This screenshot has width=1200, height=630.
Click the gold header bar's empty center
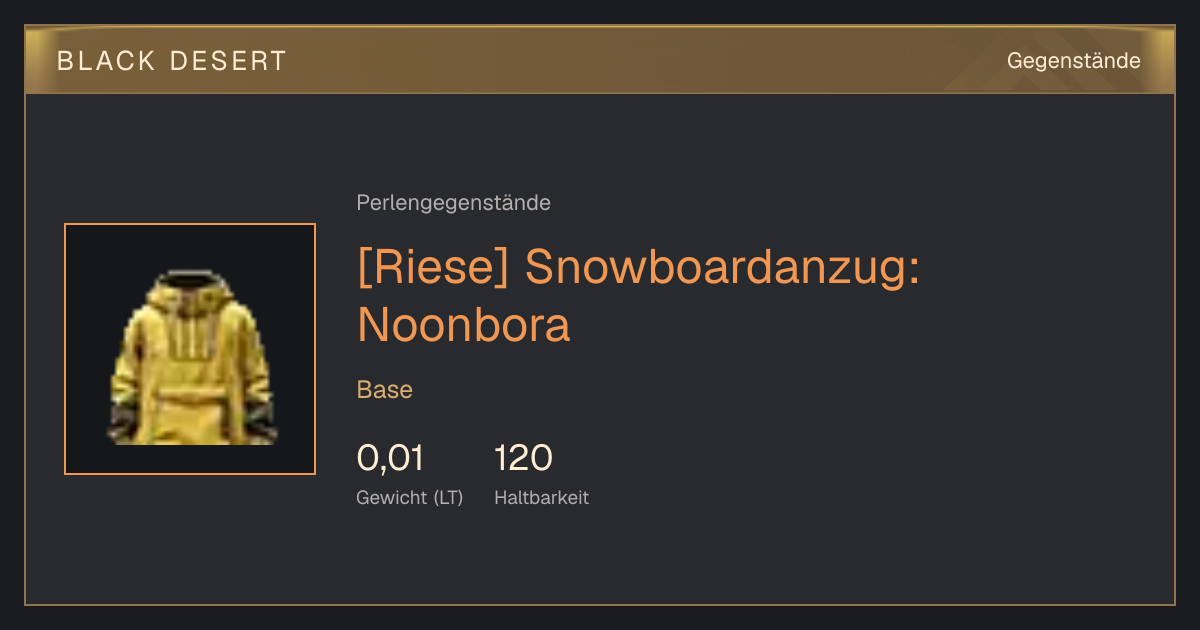(640, 61)
